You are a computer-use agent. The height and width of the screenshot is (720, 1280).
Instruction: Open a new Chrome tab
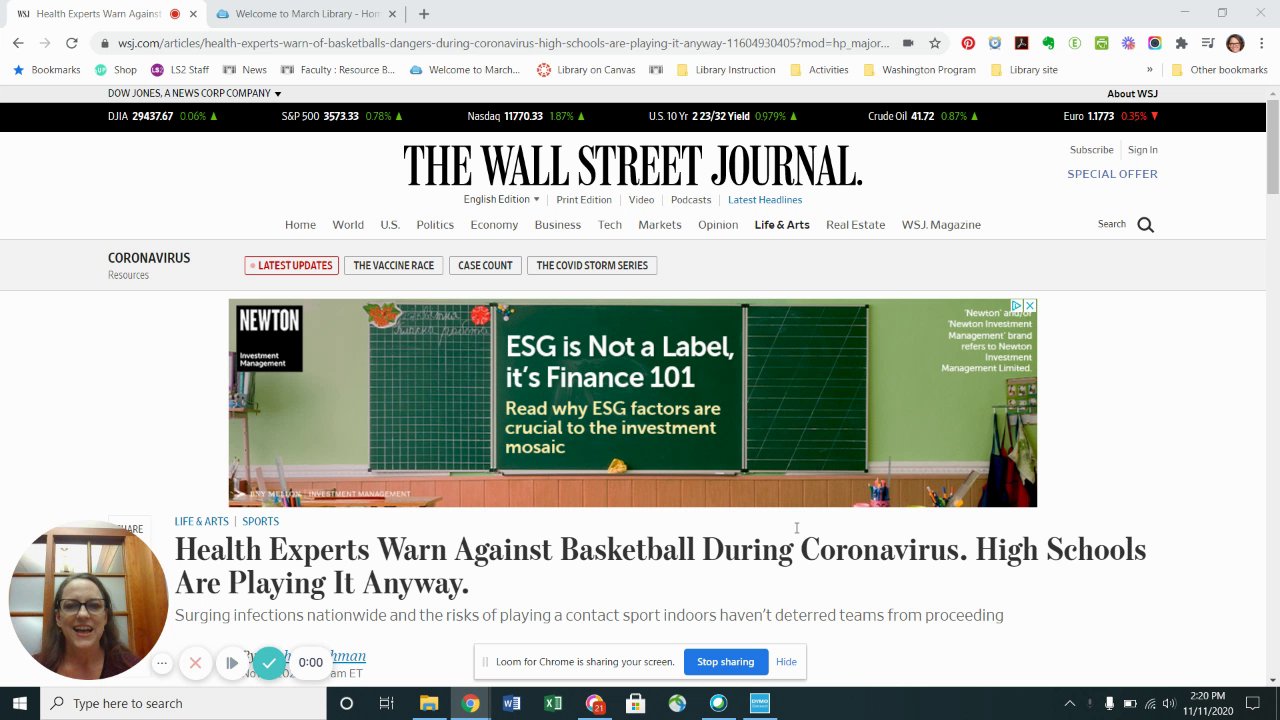(x=424, y=14)
